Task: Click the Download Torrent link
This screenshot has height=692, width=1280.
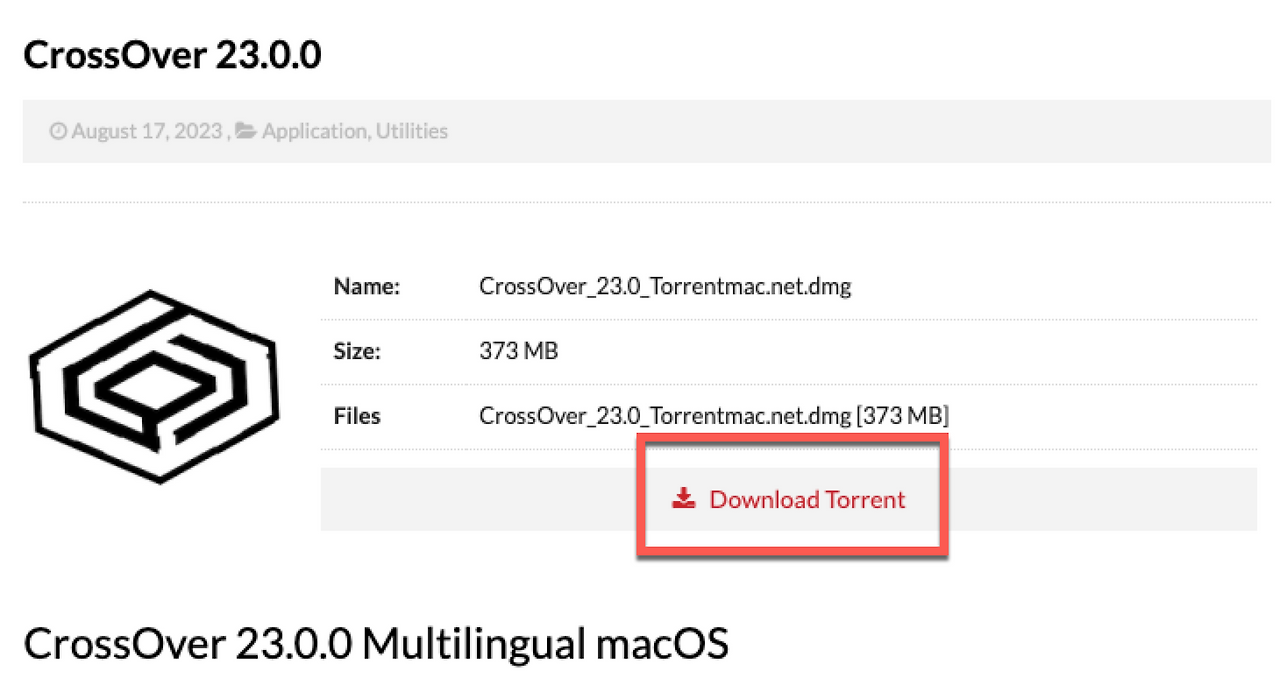Action: (x=788, y=499)
